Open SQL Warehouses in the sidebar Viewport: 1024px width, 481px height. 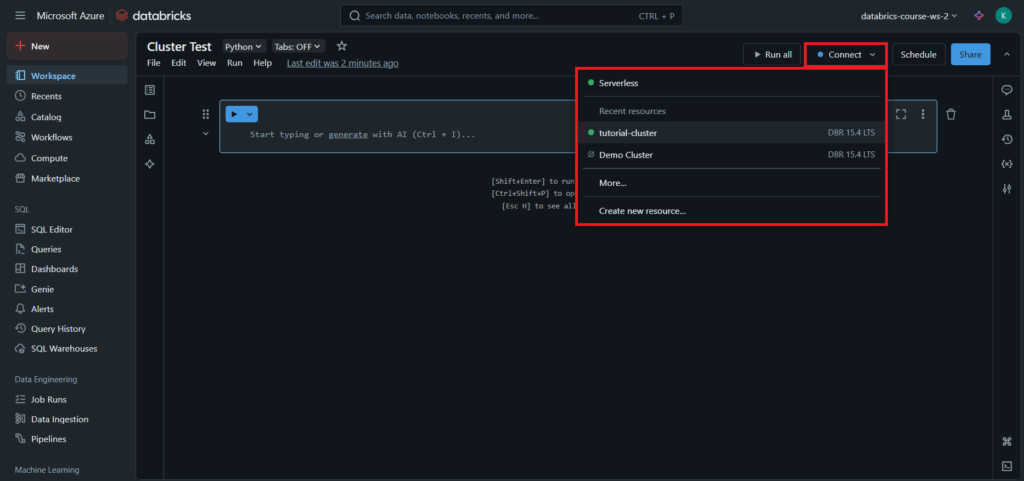point(67,349)
